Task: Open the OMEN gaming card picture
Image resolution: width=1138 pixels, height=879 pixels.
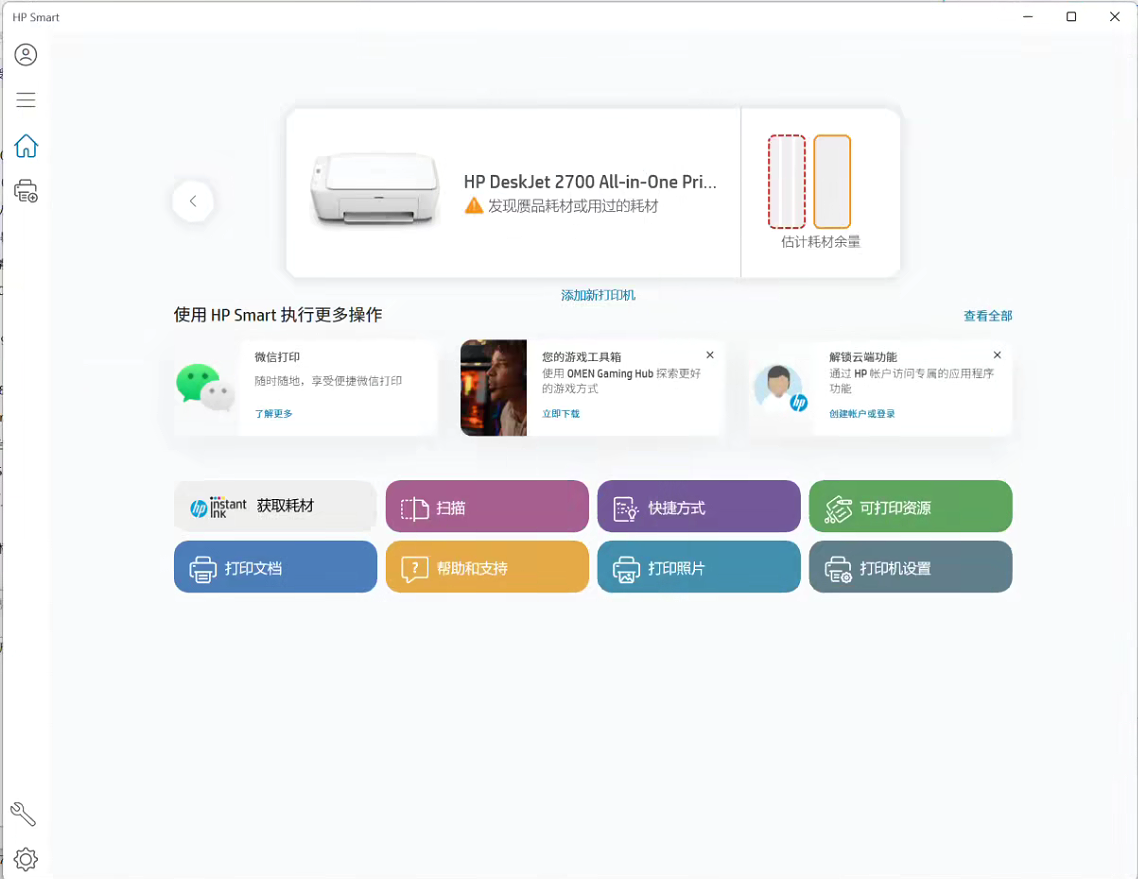Action: point(494,388)
